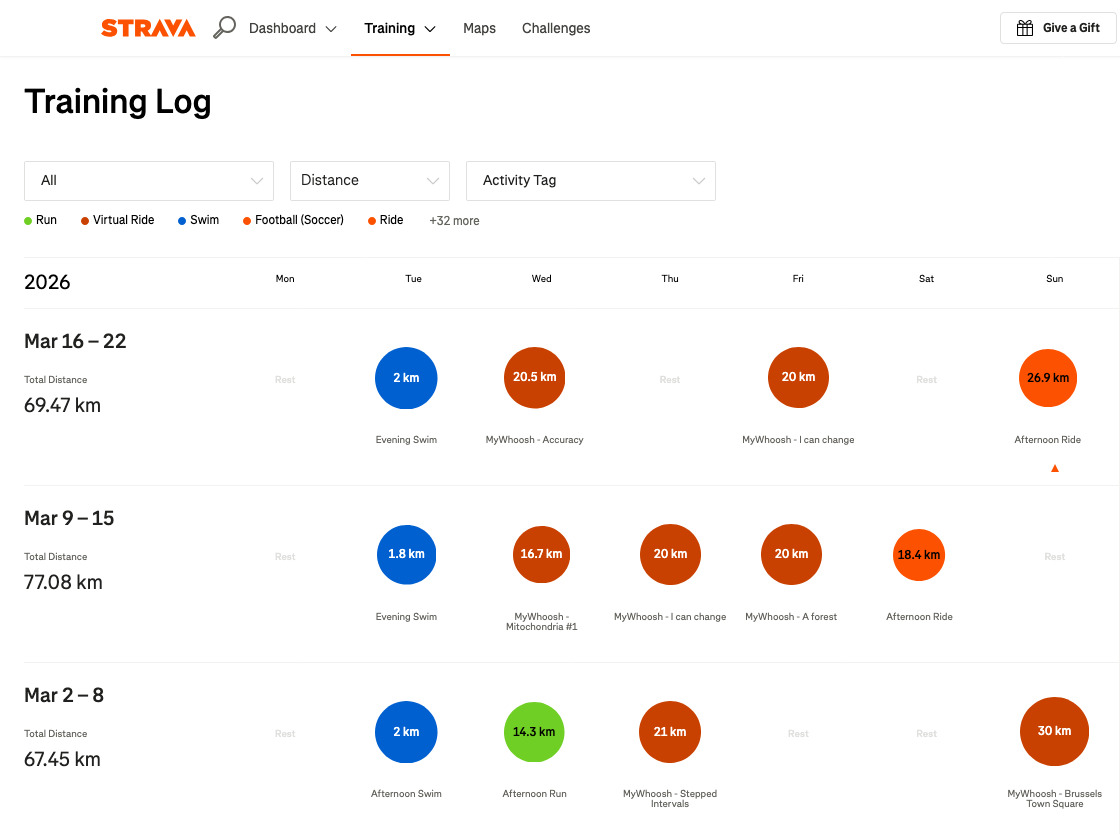The height and width of the screenshot is (834, 1120).
Task: Open the 30 km Brussels Town Square bubble
Action: click(1054, 732)
